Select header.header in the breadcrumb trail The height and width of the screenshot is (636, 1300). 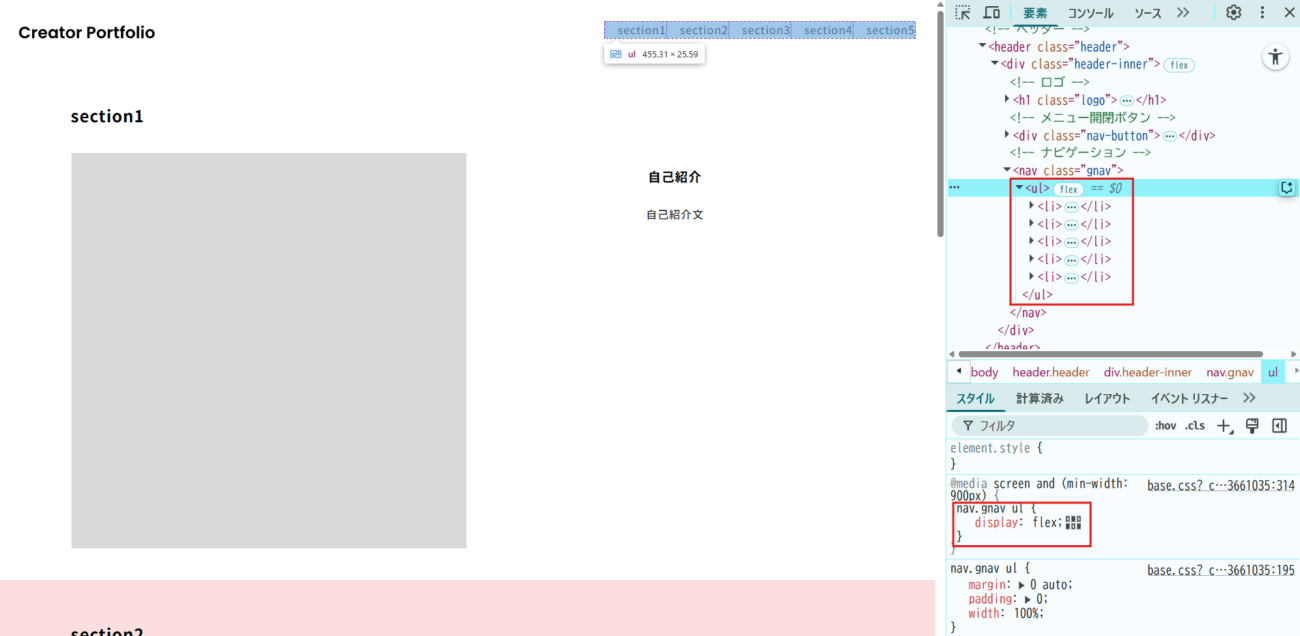[x=1050, y=372]
